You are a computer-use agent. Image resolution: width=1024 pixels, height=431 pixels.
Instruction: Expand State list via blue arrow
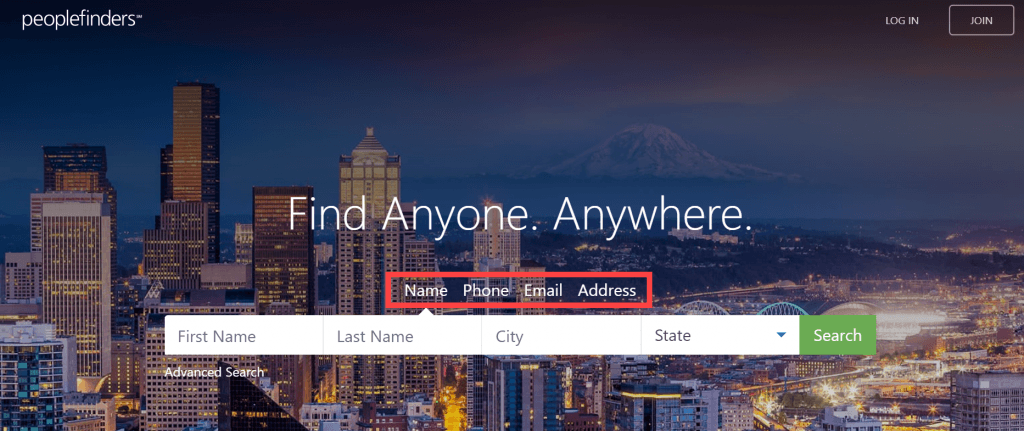(x=781, y=336)
